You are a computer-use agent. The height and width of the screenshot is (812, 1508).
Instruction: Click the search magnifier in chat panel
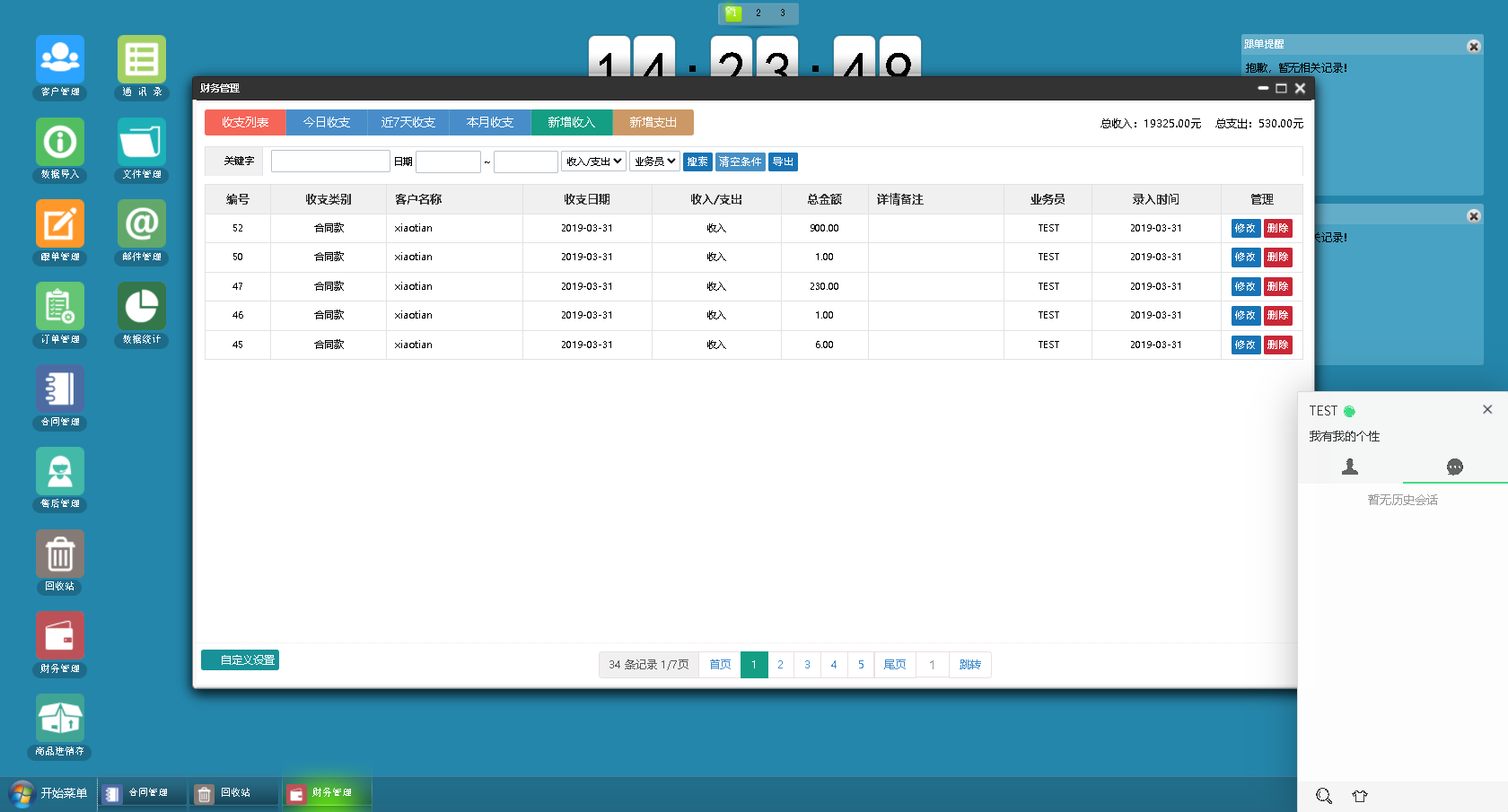pyautogui.click(x=1324, y=796)
